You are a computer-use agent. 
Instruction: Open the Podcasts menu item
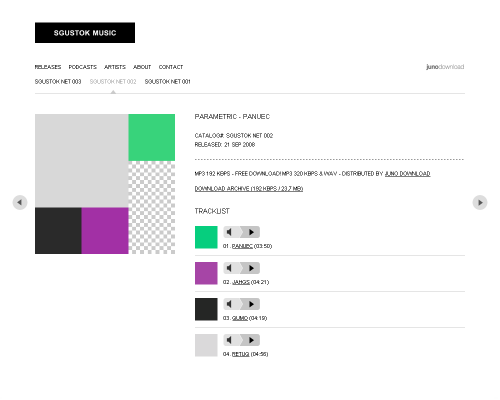click(83, 67)
